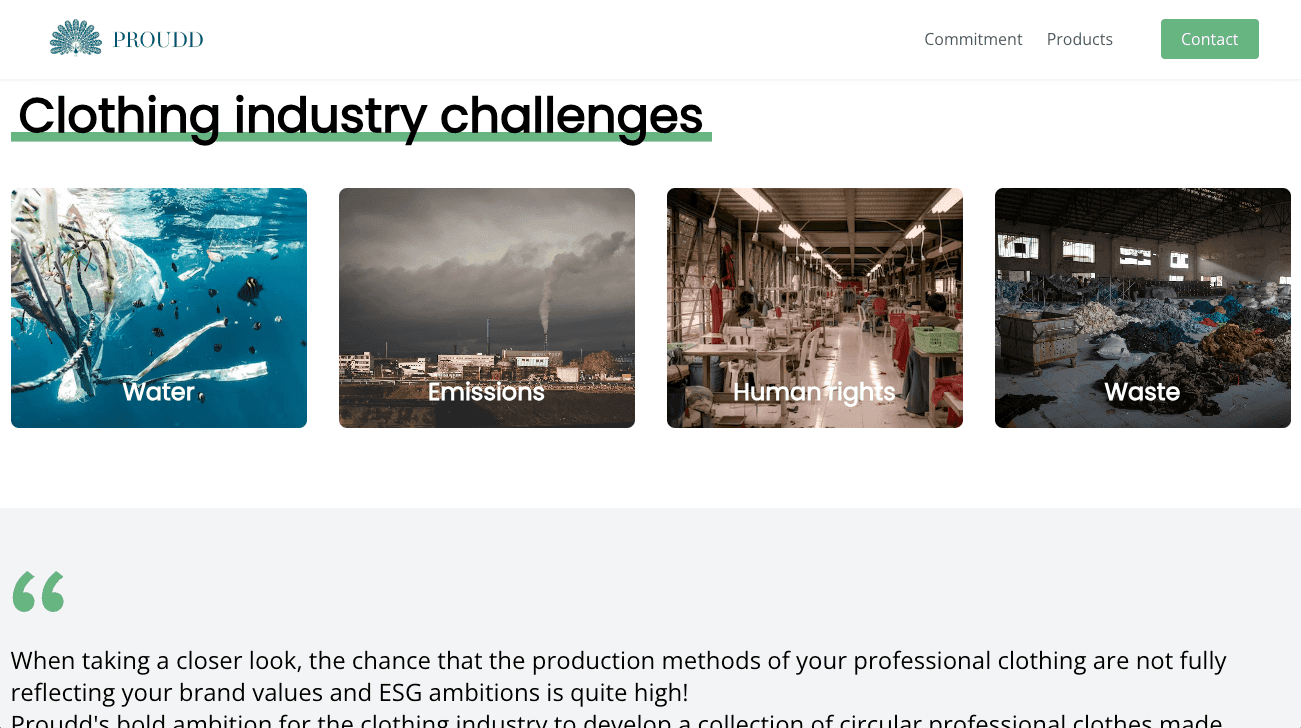Click the PROUDD wordmark text
This screenshot has width=1301, height=728.
(x=158, y=40)
